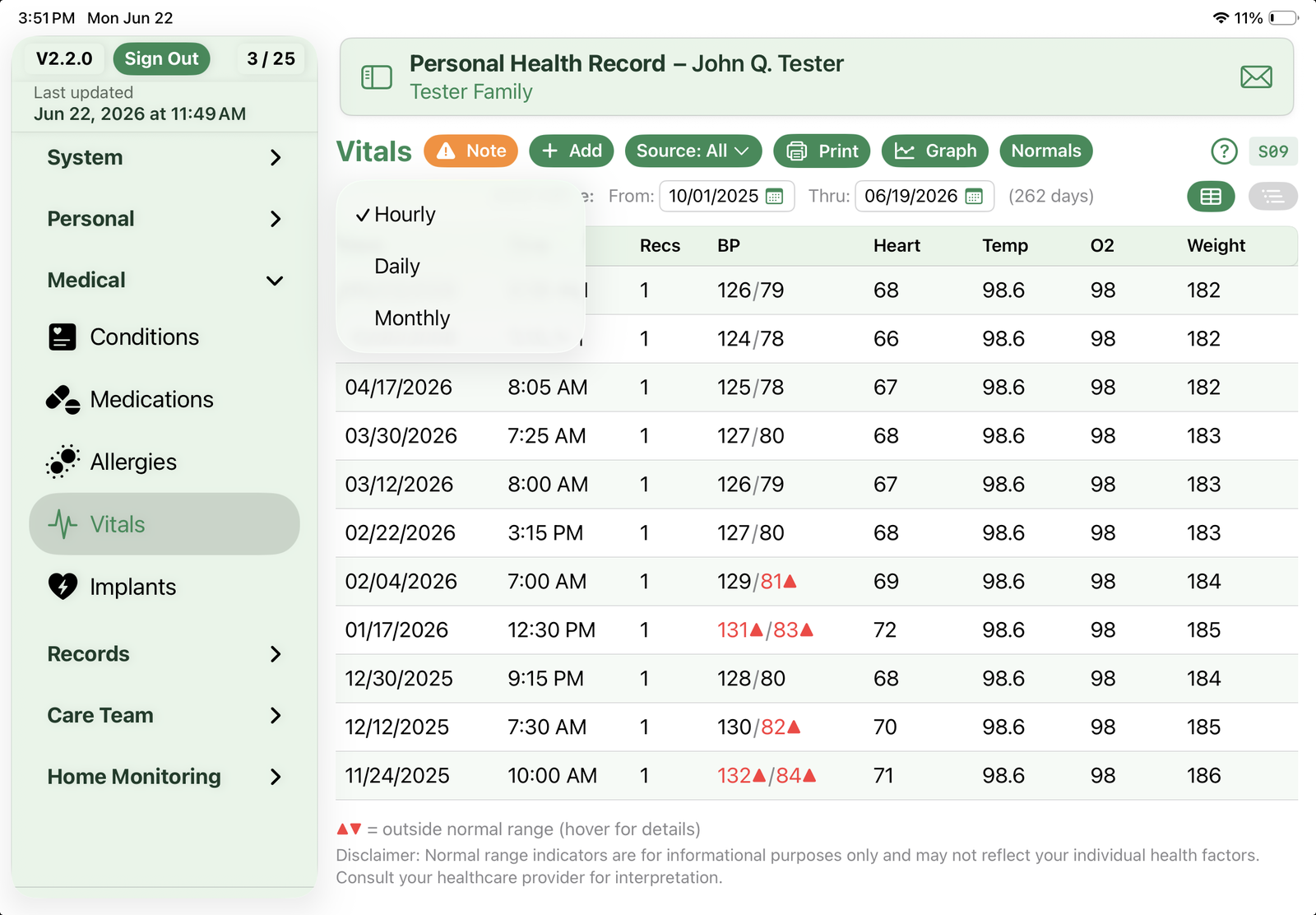This screenshot has height=915, width=1316.
Task: Select the 03/12/2026 date cell
Action: [x=399, y=485]
